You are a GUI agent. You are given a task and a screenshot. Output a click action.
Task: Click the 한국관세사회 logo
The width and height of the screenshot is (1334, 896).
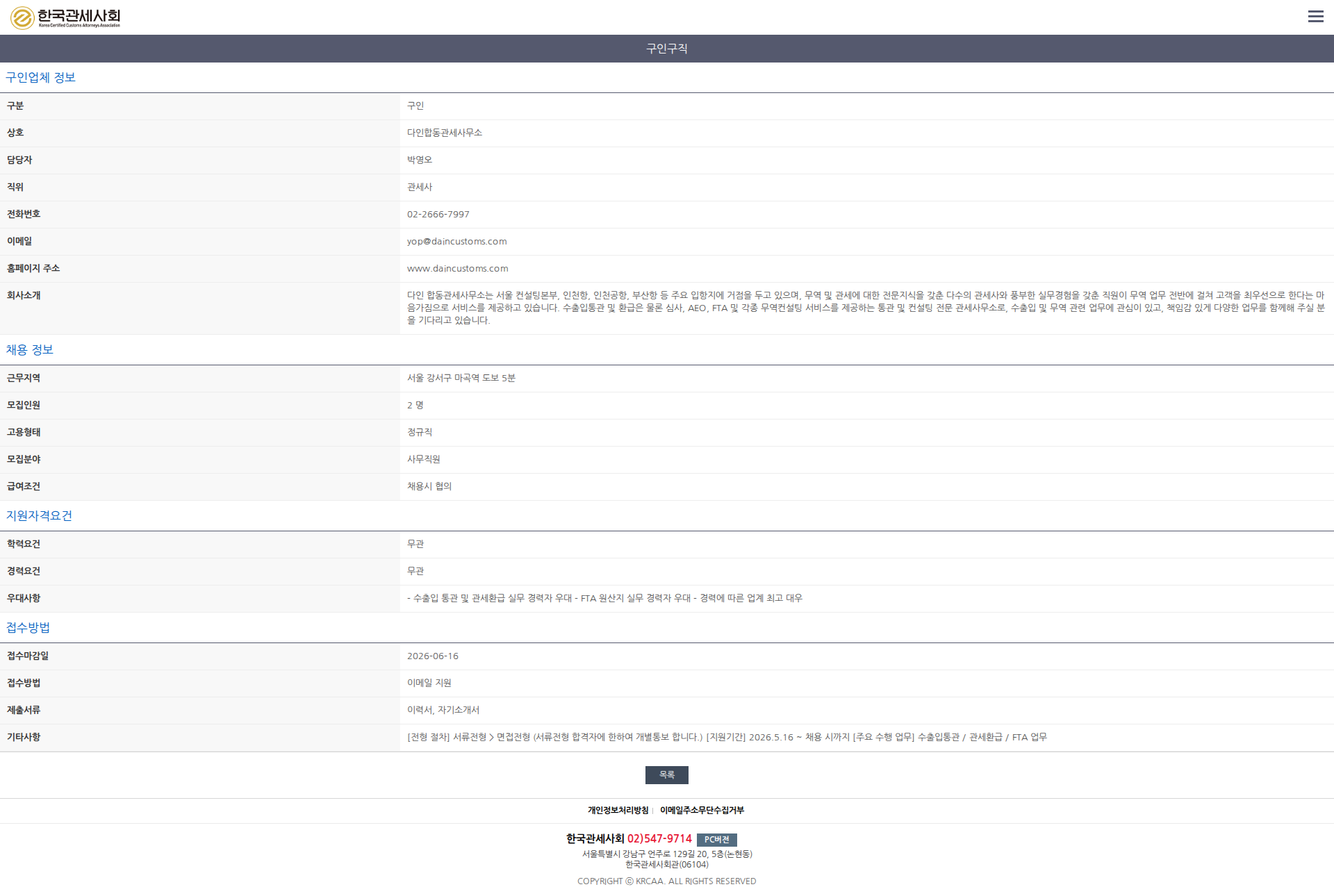pos(65,17)
